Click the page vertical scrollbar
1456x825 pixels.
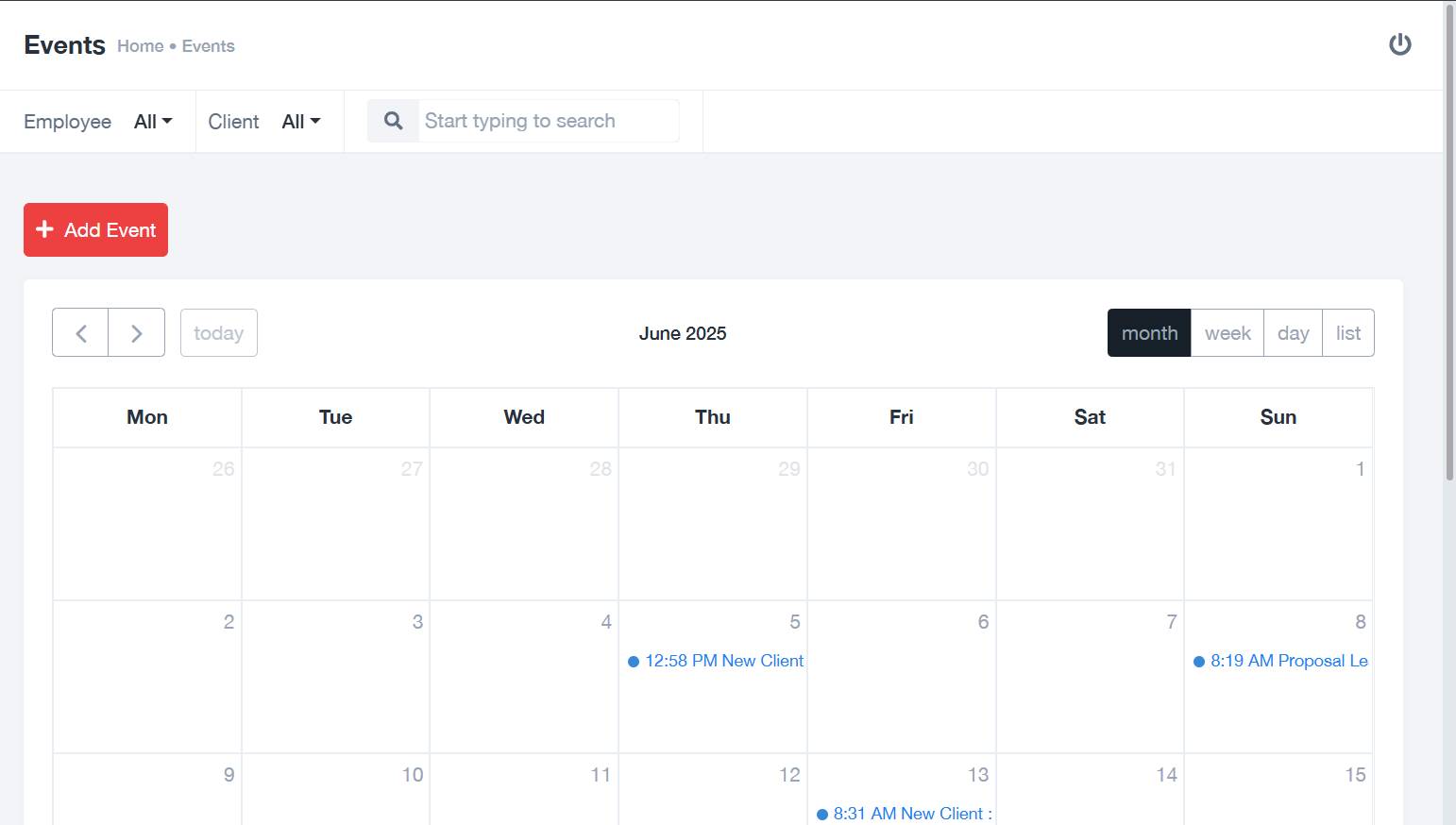click(1449, 244)
